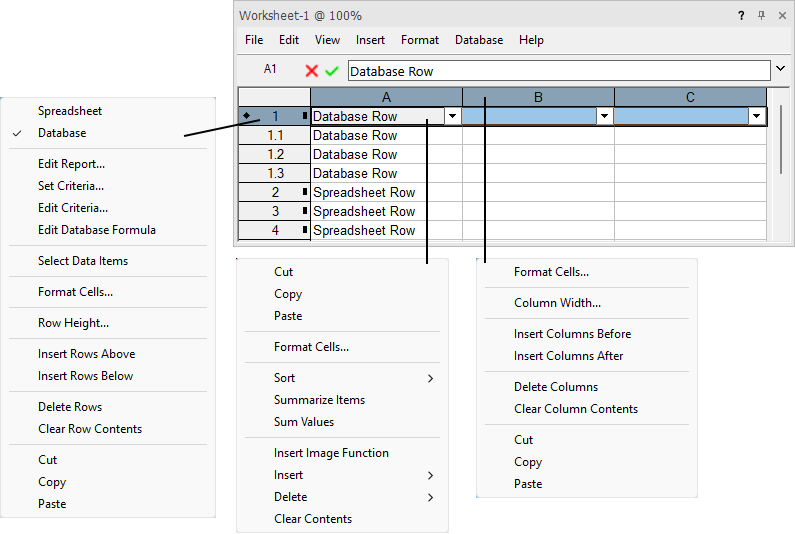
Task: Open the worksheet help question mark
Action: point(741,16)
